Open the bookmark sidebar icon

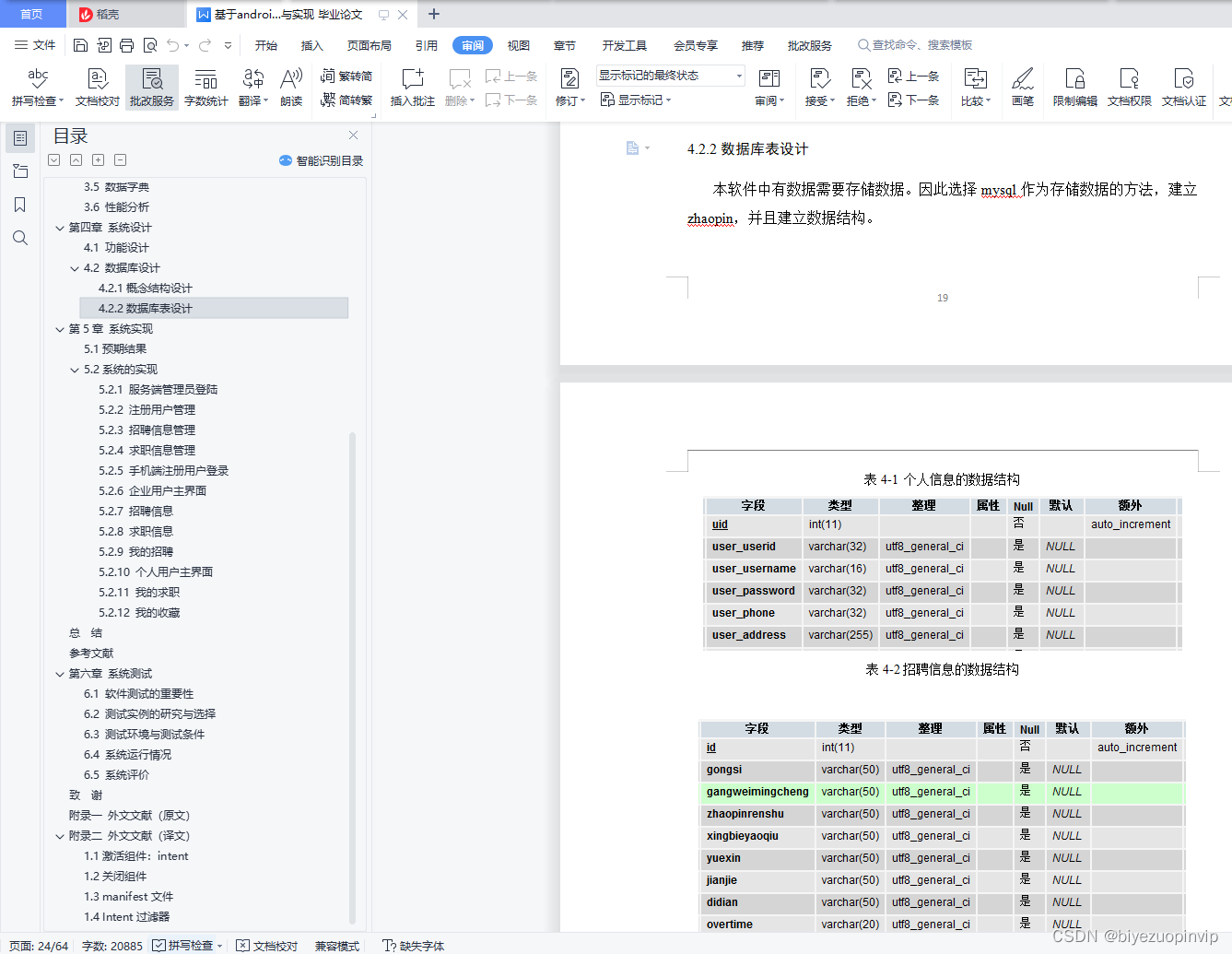click(x=20, y=205)
